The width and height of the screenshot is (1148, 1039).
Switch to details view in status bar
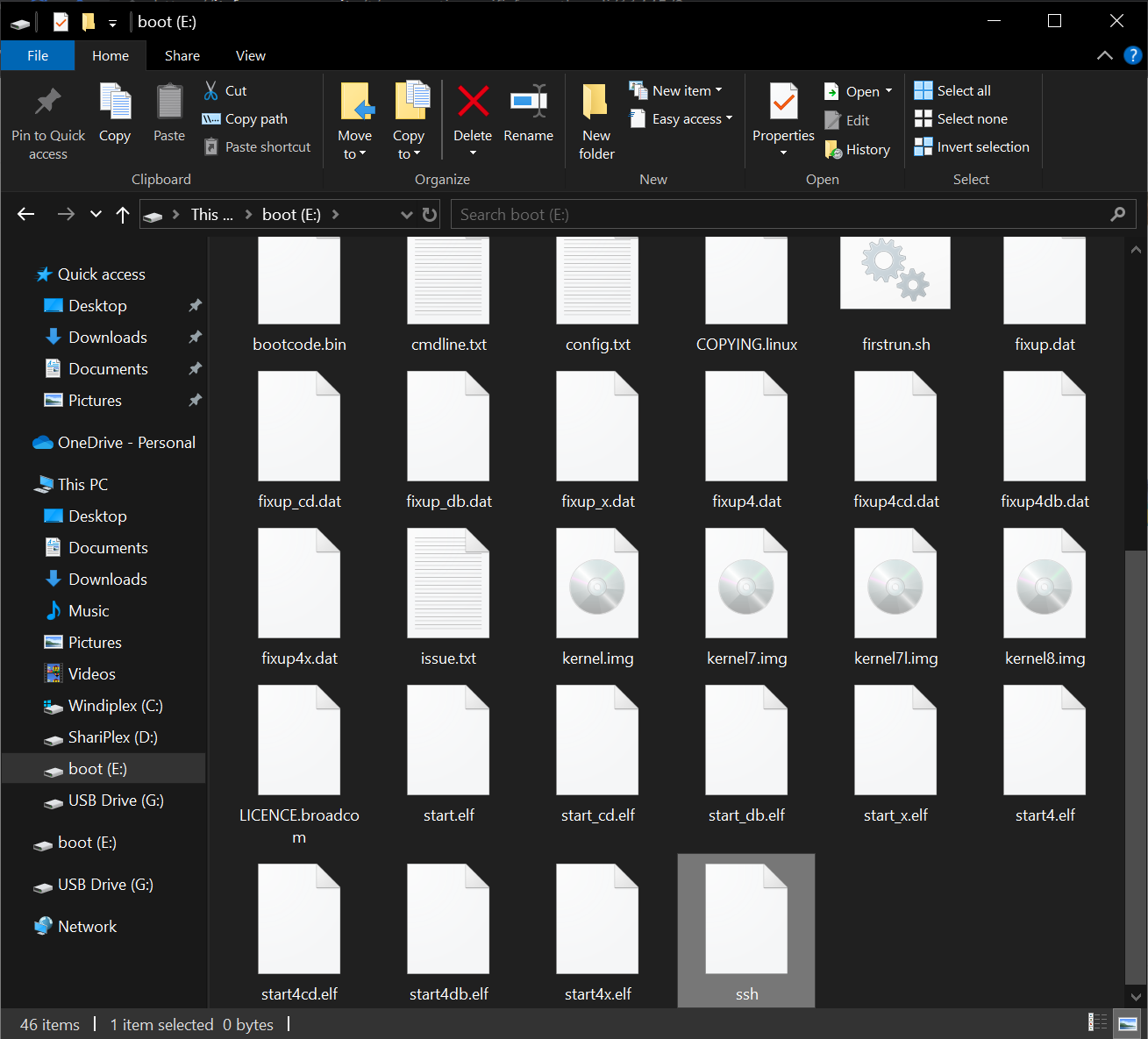tap(1097, 1022)
